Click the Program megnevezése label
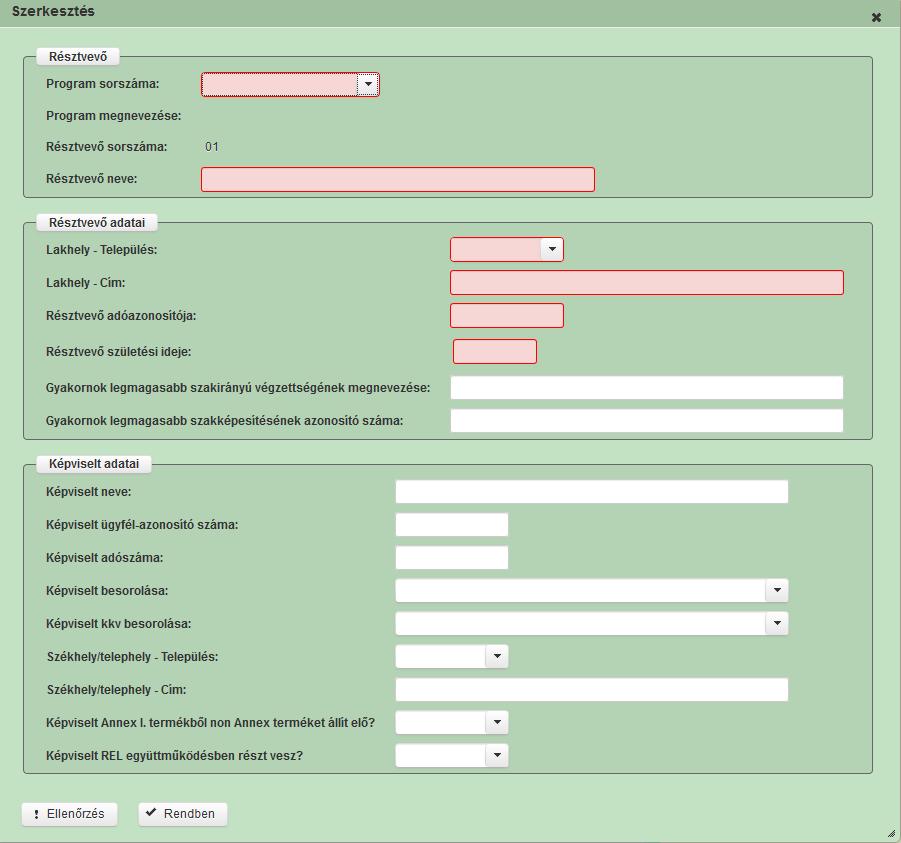Image resolution: width=901 pixels, height=843 pixels. pyautogui.click(x=114, y=116)
